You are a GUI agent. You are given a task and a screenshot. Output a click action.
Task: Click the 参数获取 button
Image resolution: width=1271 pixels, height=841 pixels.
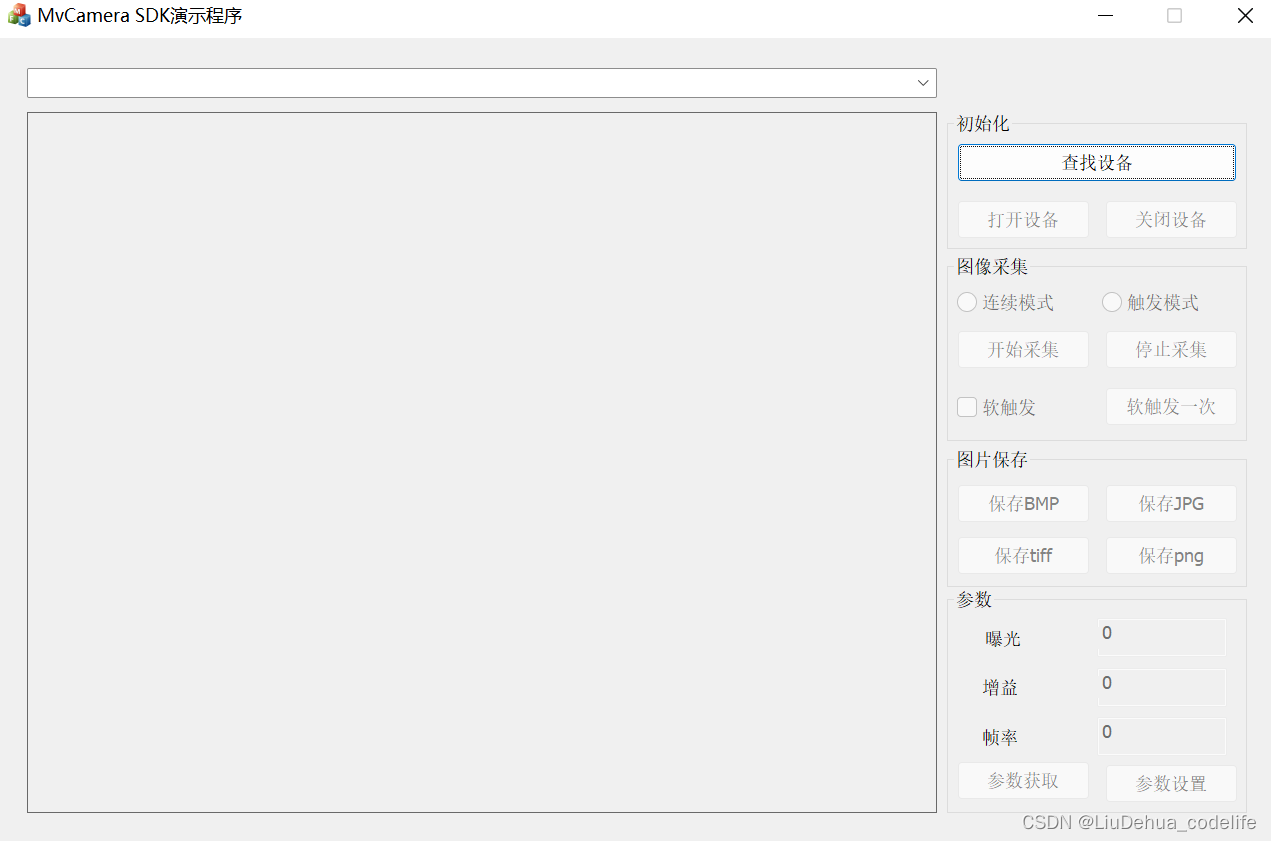(x=1023, y=781)
